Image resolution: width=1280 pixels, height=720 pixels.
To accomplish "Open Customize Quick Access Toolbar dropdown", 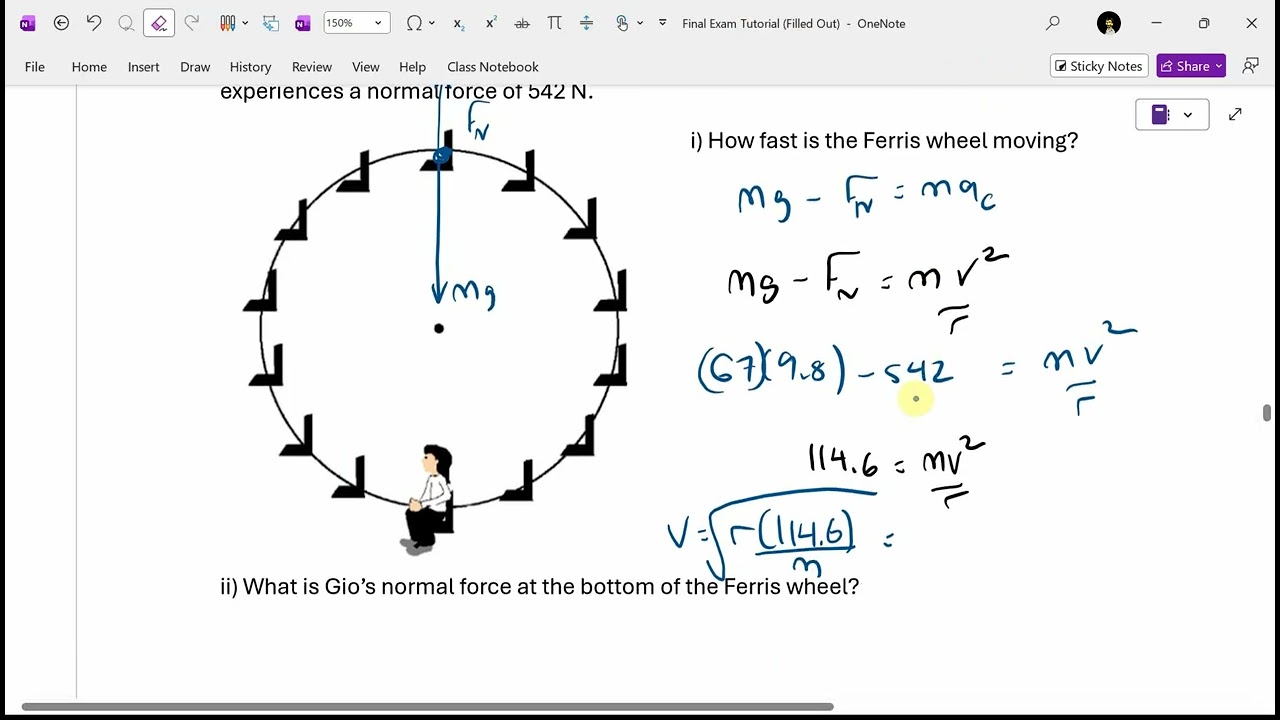I will (662, 23).
